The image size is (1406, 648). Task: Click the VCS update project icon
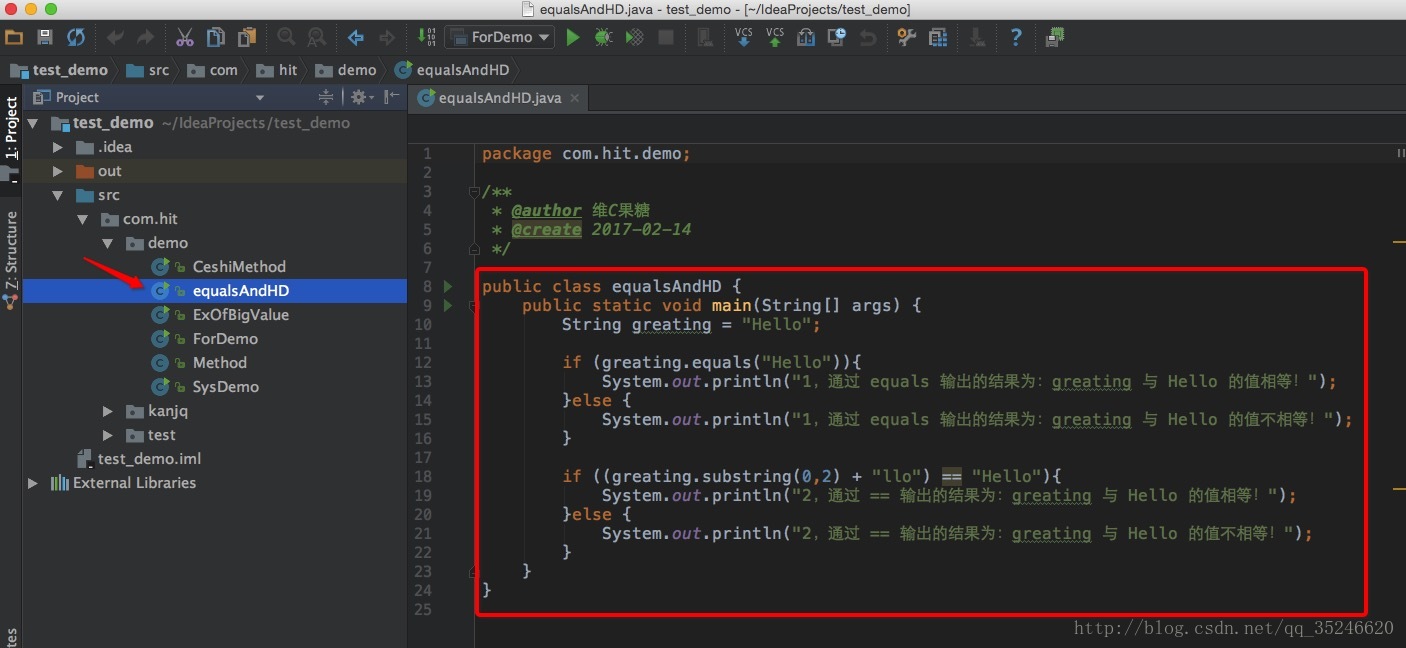click(744, 37)
